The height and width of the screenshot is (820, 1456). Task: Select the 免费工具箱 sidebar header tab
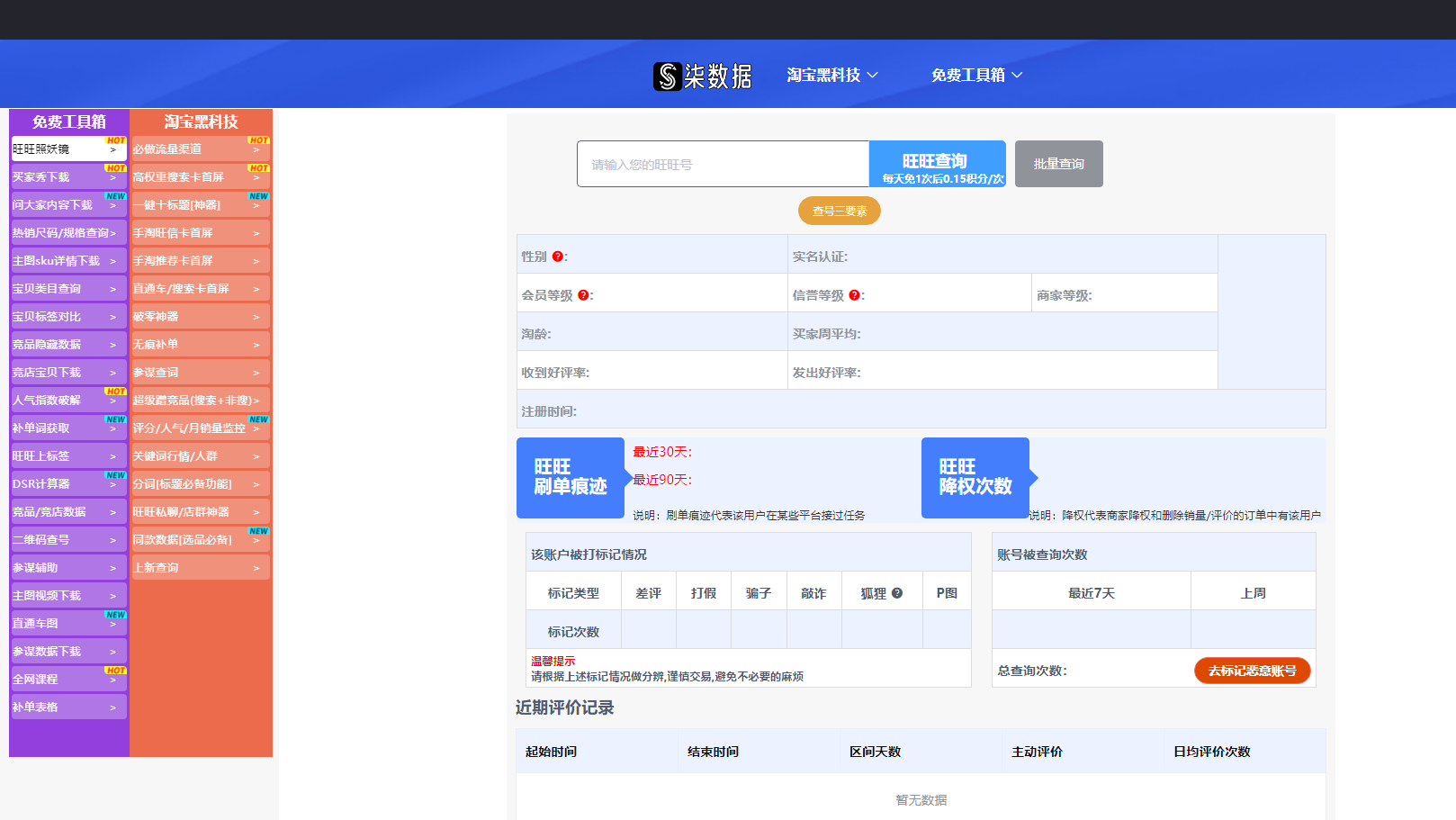(69, 122)
